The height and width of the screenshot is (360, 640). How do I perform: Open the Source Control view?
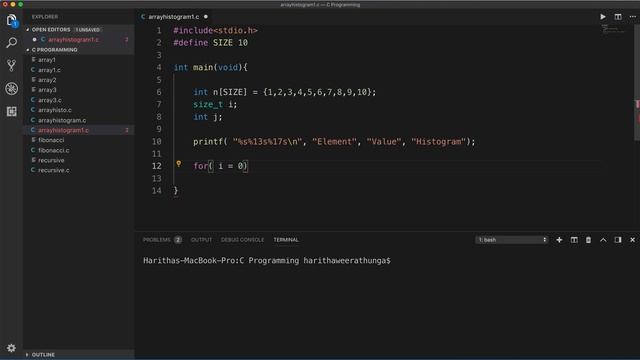(11, 65)
